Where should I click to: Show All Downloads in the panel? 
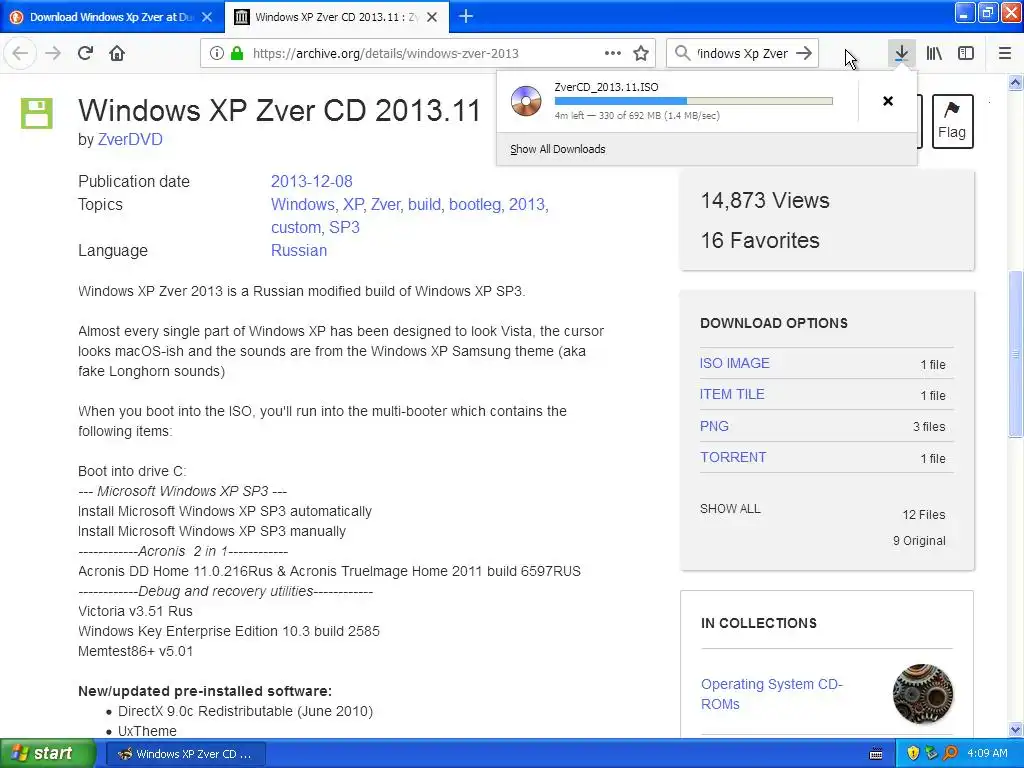pyautogui.click(x=558, y=149)
